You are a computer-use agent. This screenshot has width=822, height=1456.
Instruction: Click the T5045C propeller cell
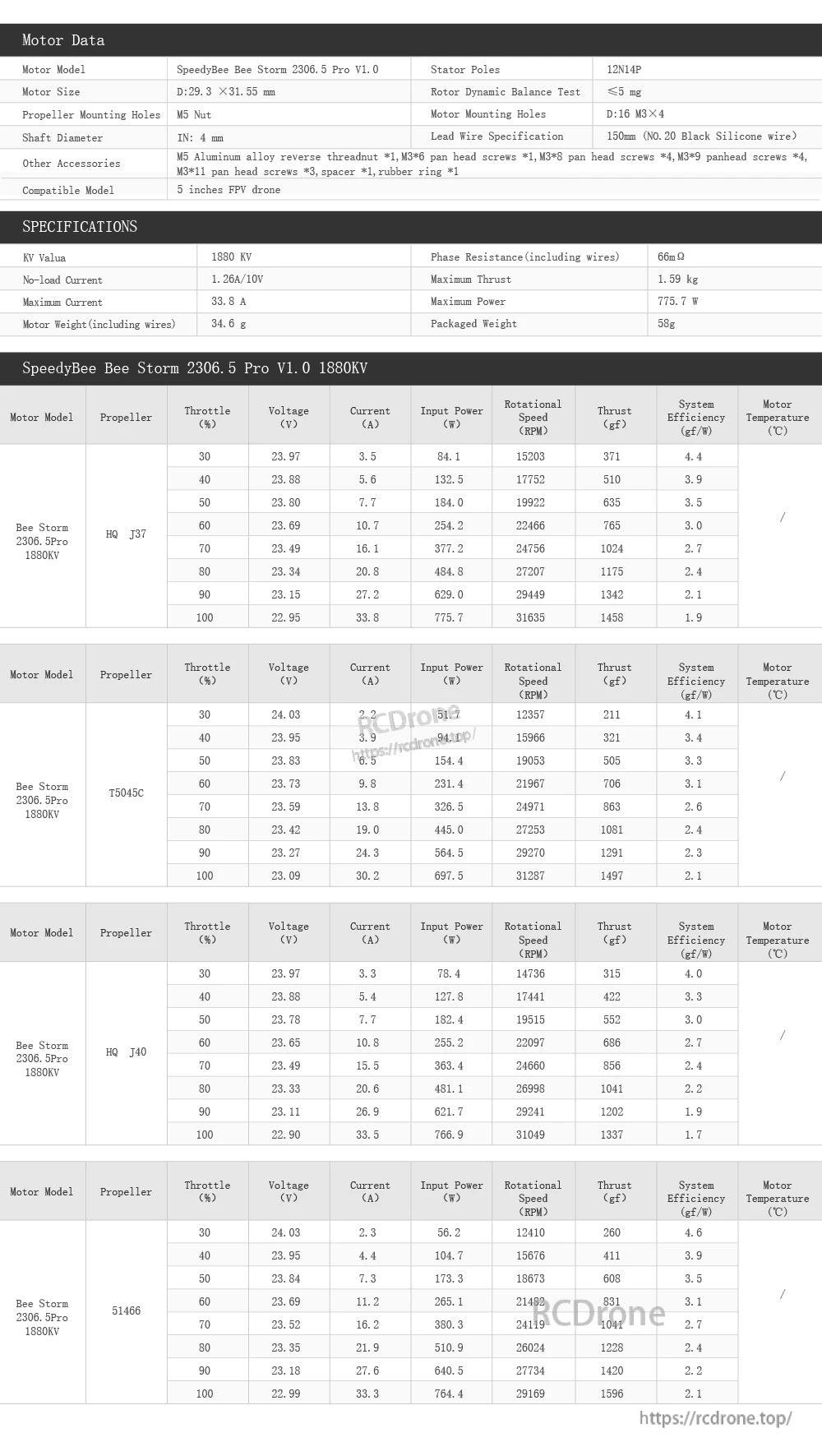(126, 793)
